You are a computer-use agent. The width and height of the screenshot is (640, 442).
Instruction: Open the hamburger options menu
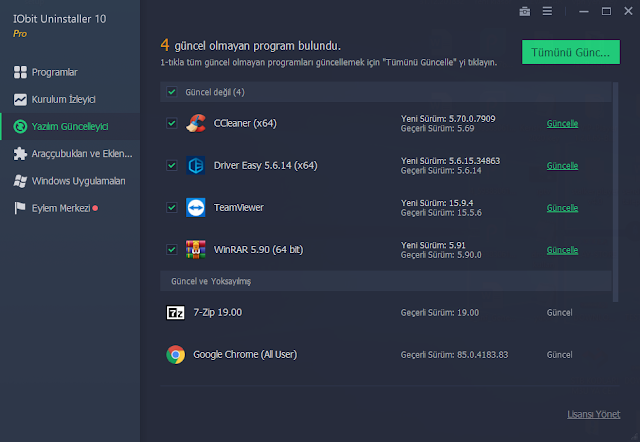click(547, 11)
